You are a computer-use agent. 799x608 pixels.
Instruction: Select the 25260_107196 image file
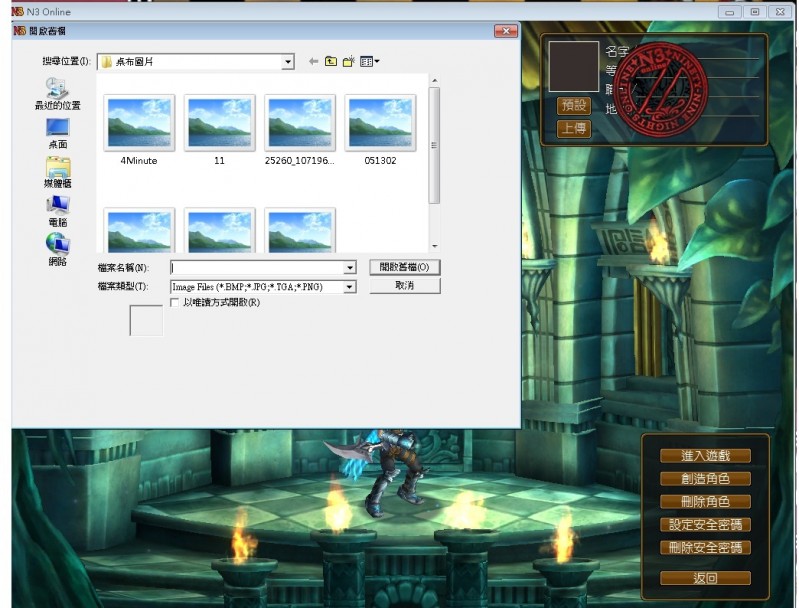point(300,130)
